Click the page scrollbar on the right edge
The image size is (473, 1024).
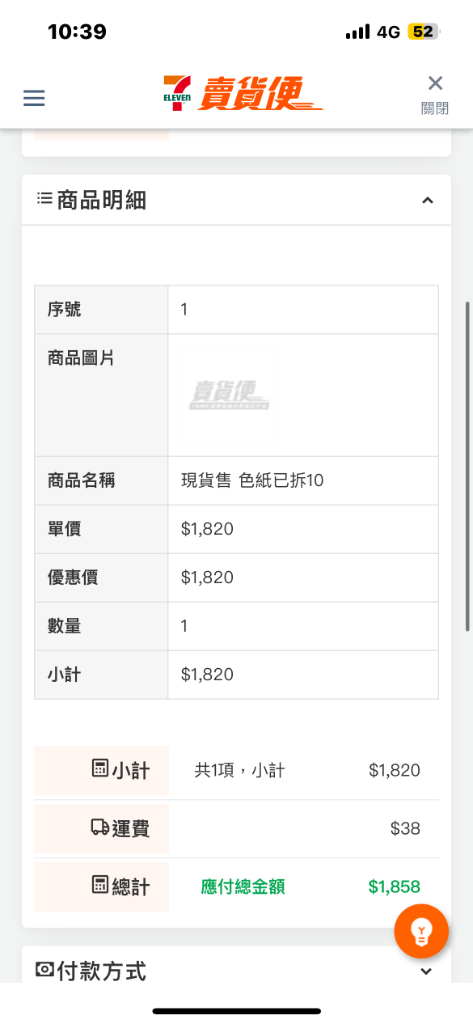coord(468,466)
